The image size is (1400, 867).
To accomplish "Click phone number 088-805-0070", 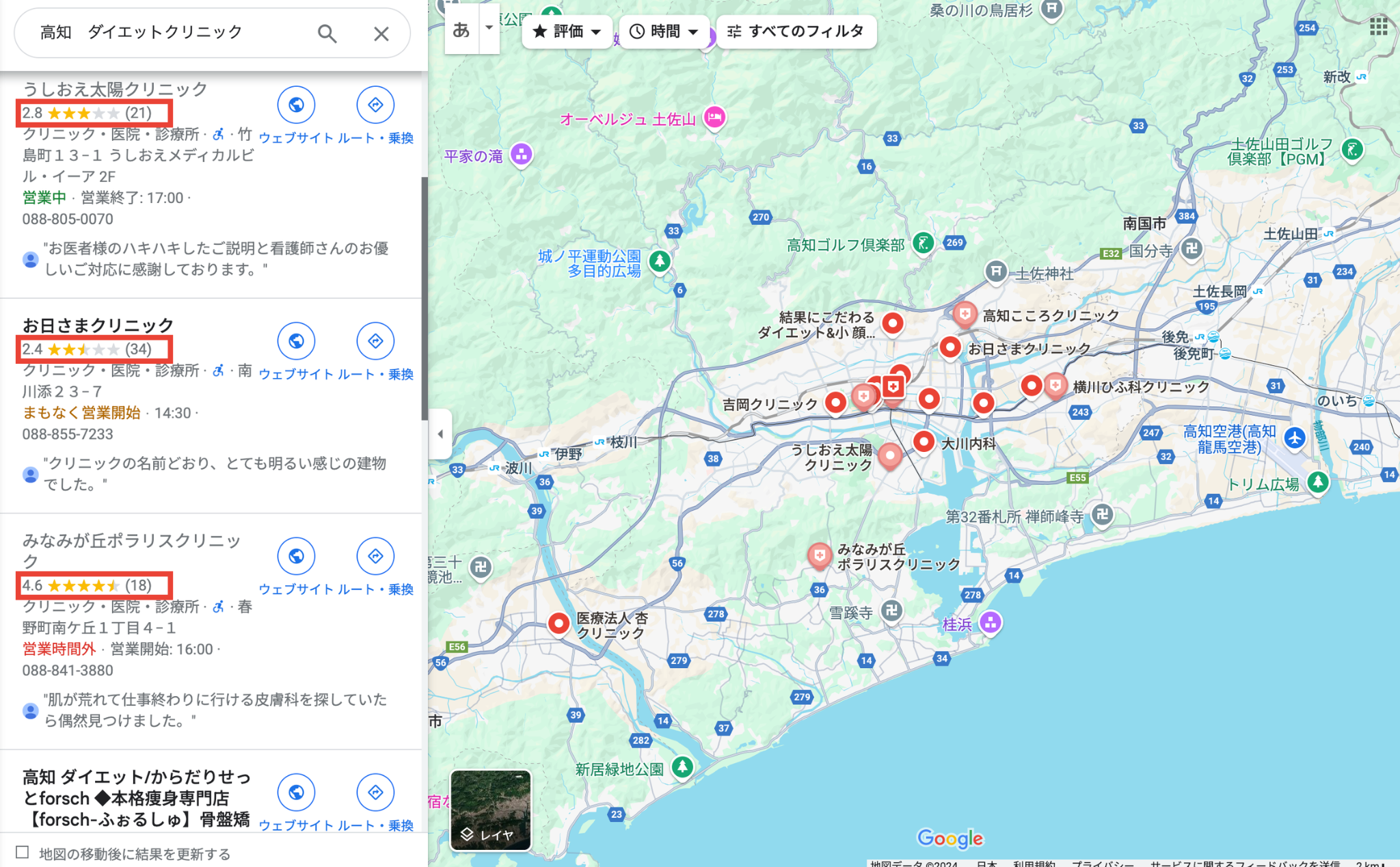I will (x=68, y=219).
